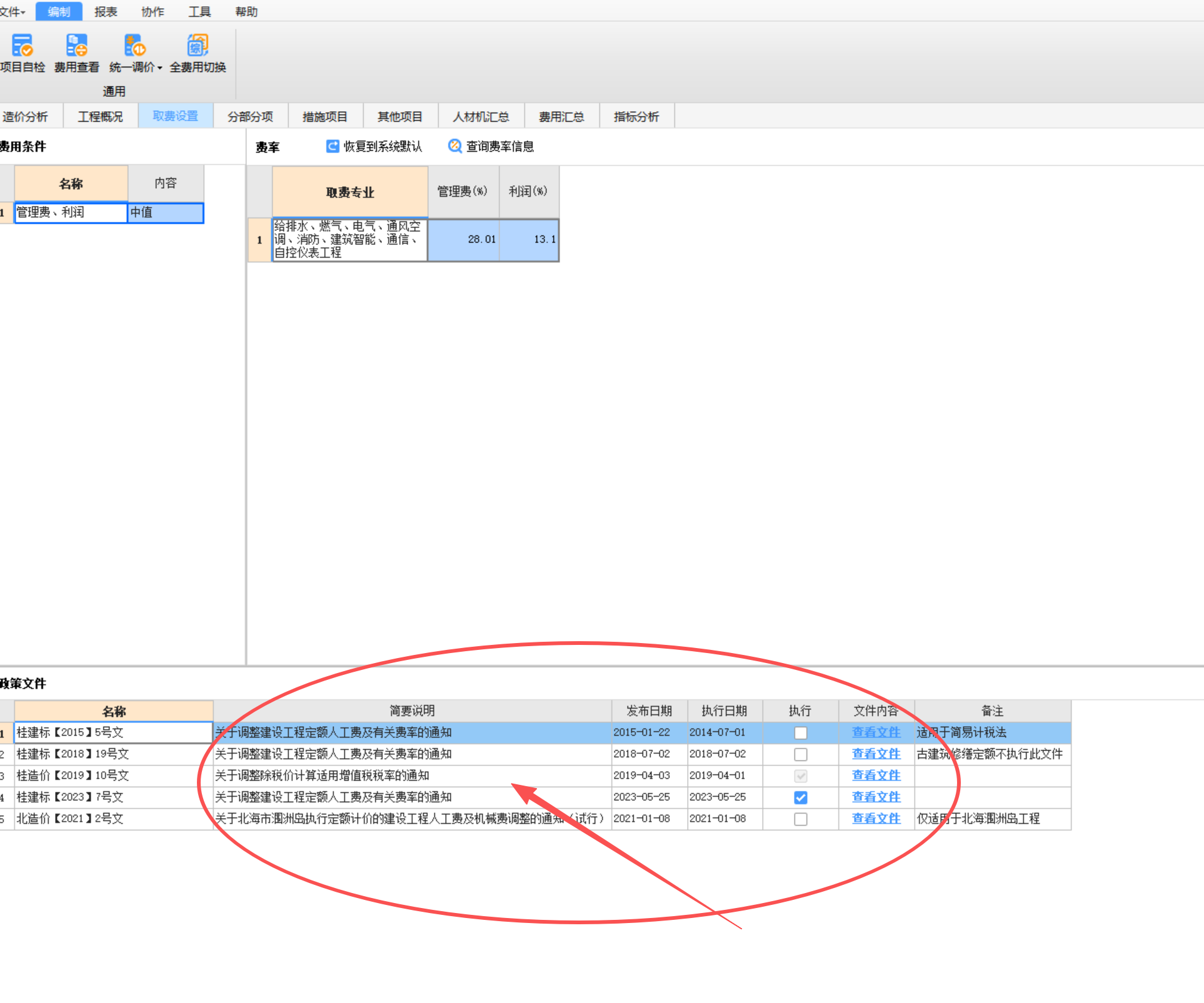The width and height of the screenshot is (1204, 1003).
Task: Open the 文件 menu dropdown
Action: point(13,12)
